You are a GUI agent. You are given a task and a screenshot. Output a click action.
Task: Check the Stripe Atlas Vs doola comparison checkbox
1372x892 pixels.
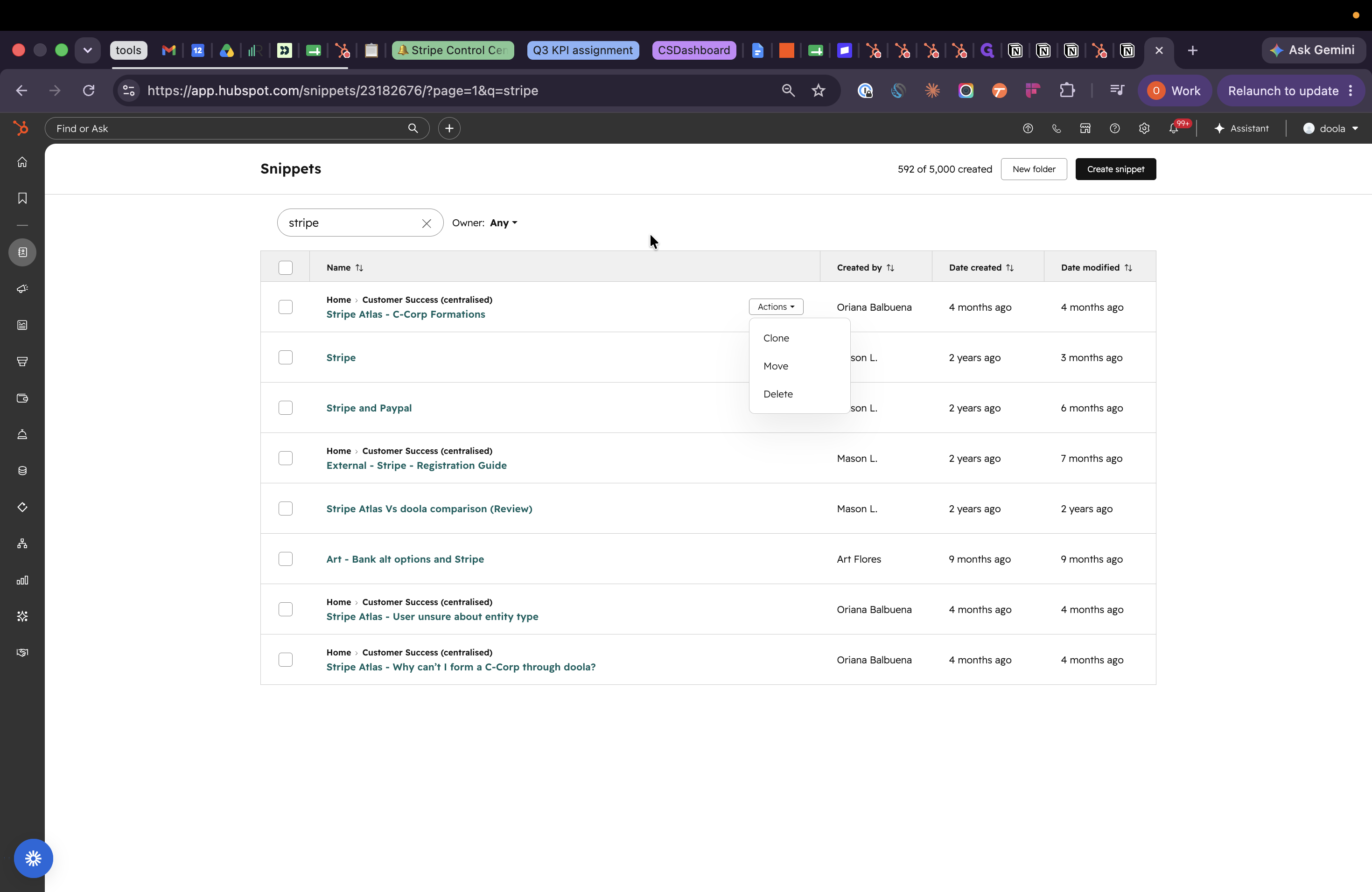point(285,509)
